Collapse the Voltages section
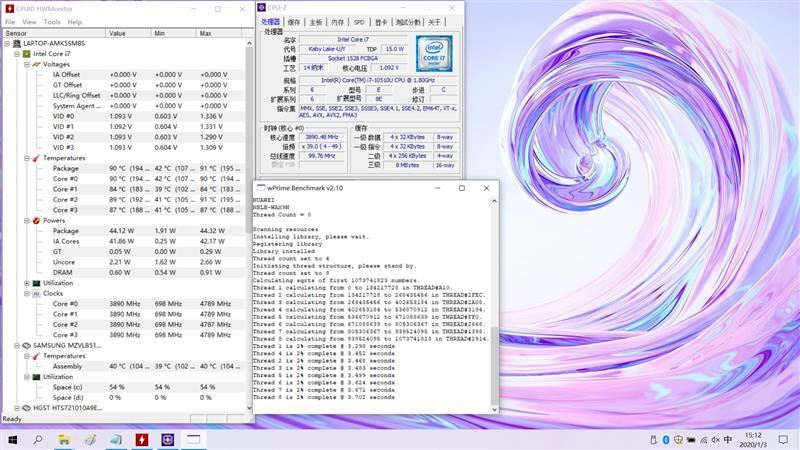The height and width of the screenshot is (450, 800). tap(27, 64)
